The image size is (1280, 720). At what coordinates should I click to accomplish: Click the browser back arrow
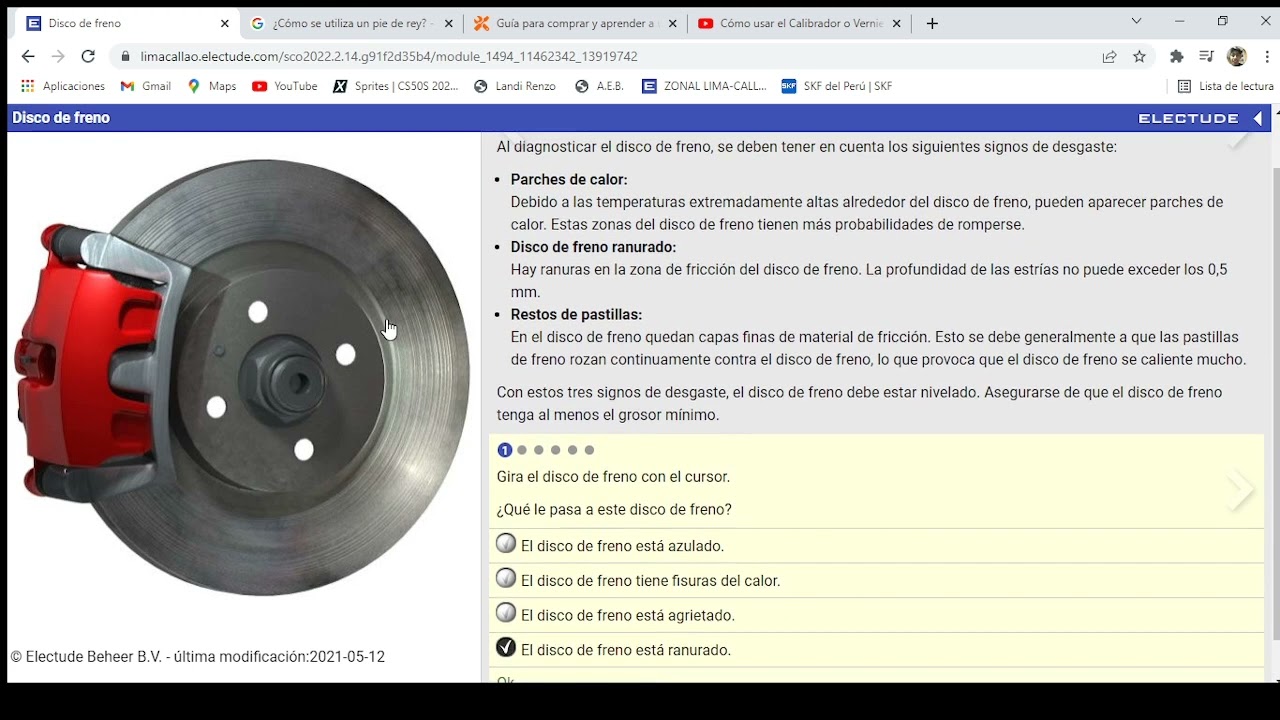(28, 57)
